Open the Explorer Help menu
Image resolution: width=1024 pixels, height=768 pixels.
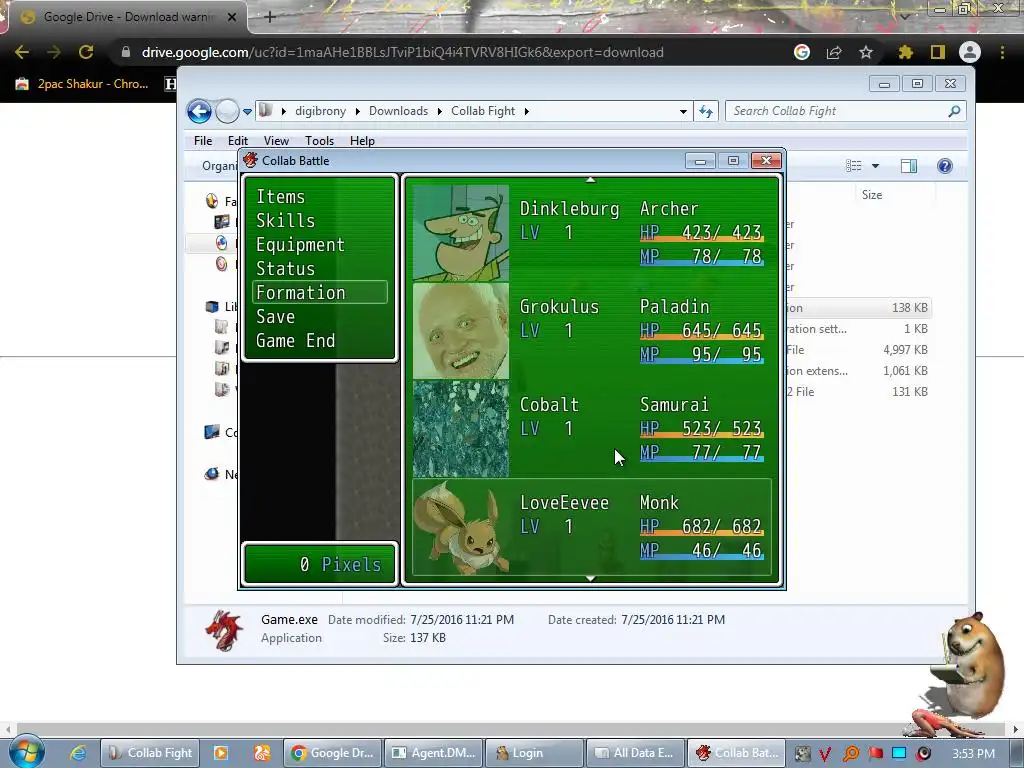[362, 140]
